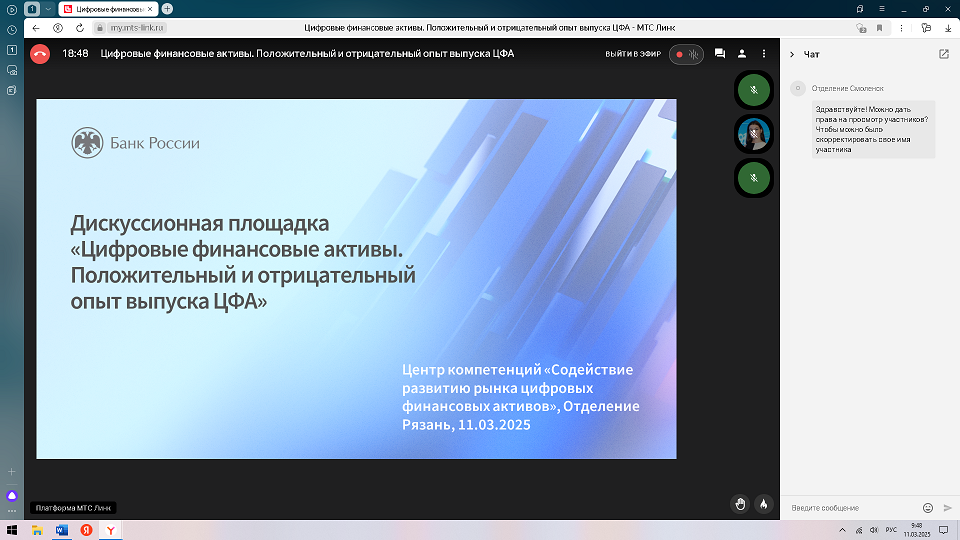Viewport: 960px width, 540px height.
Task: Click the Введите сообщение chat input field
Action: 850,508
